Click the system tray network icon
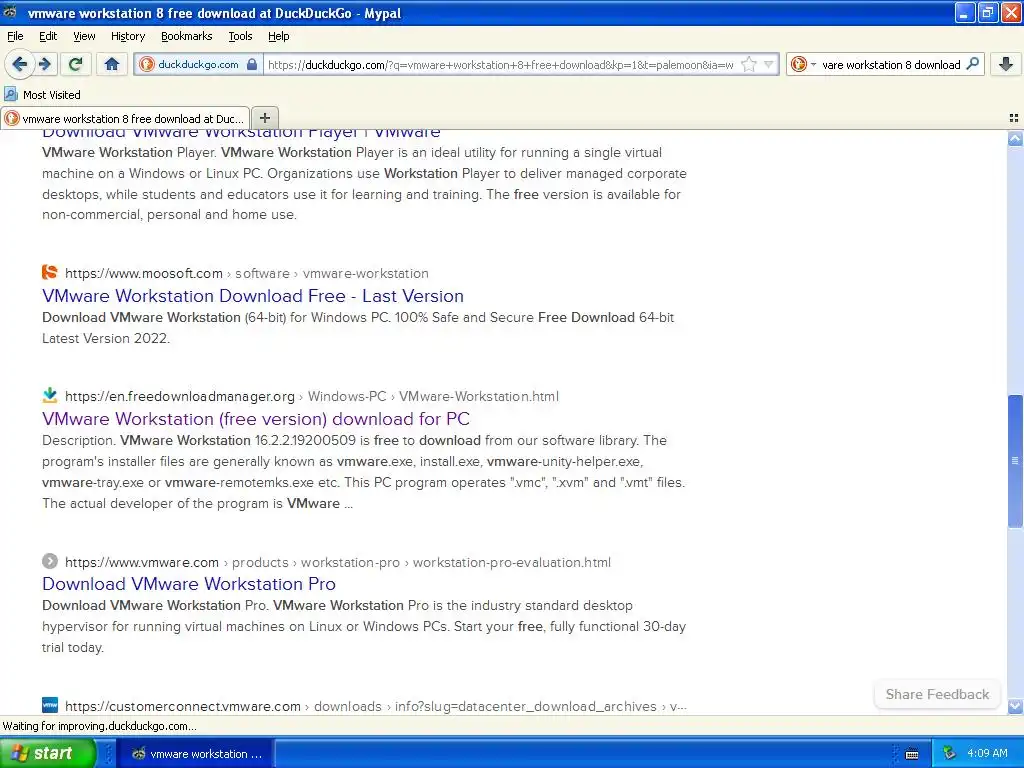 (x=949, y=754)
